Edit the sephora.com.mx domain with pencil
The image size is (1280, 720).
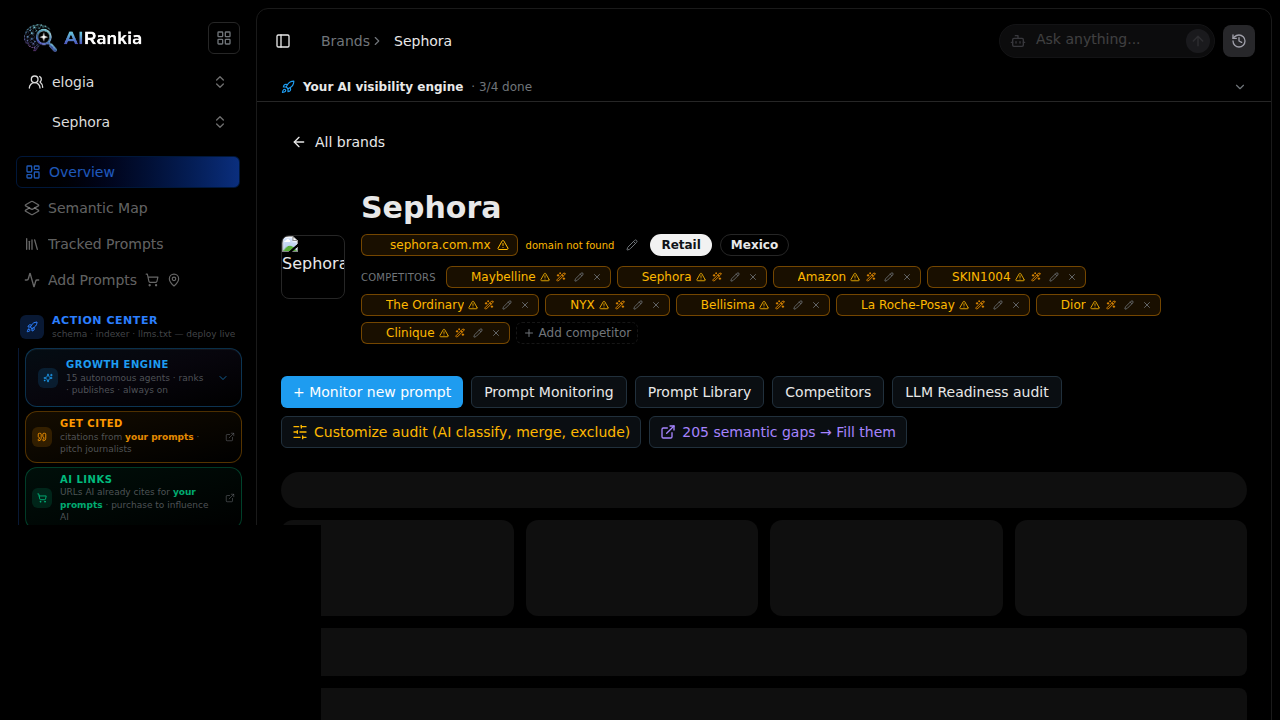pos(632,245)
